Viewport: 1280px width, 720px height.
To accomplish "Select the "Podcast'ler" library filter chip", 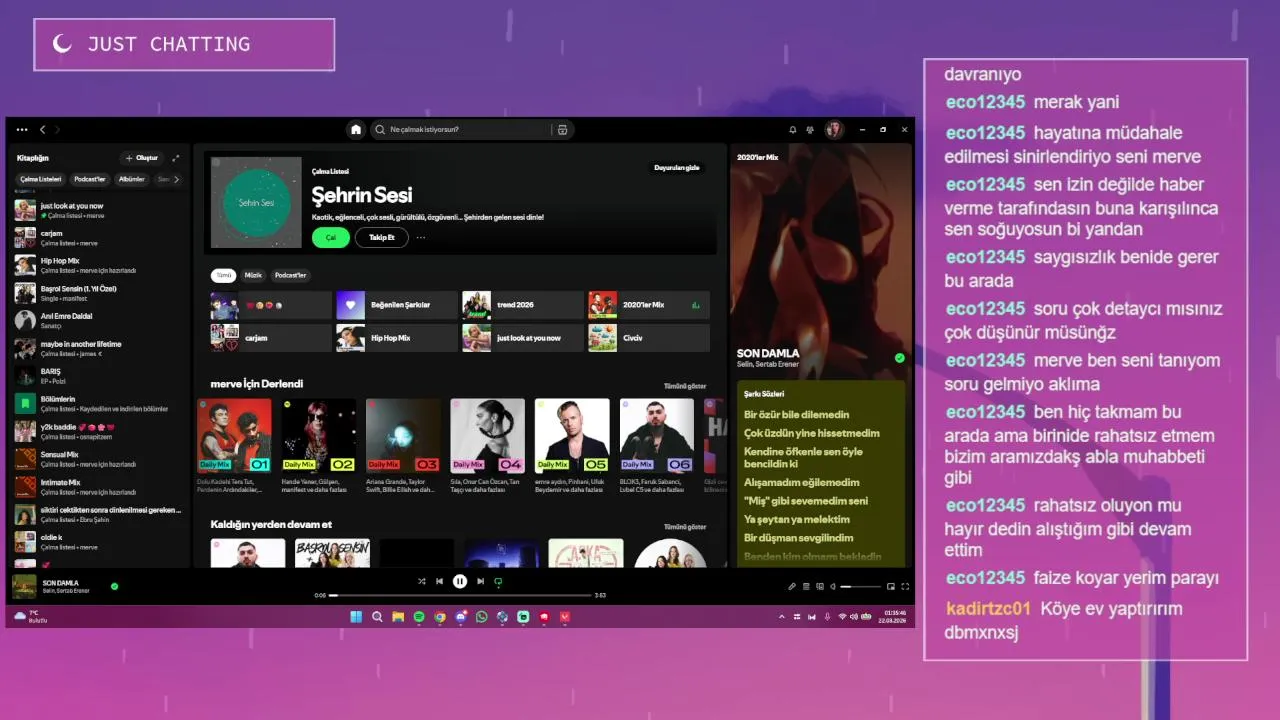I will pos(90,179).
